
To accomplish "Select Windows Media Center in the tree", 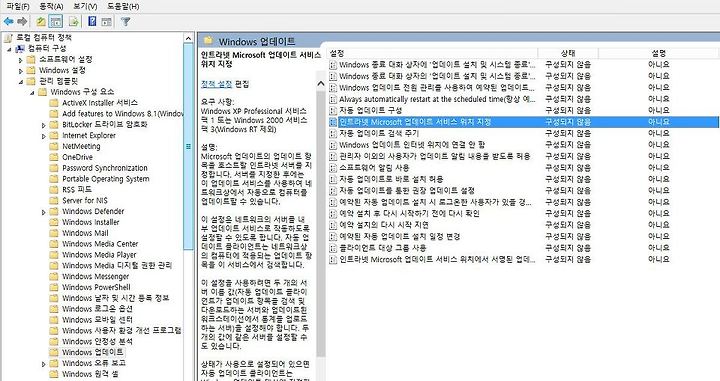I will point(100,244).
